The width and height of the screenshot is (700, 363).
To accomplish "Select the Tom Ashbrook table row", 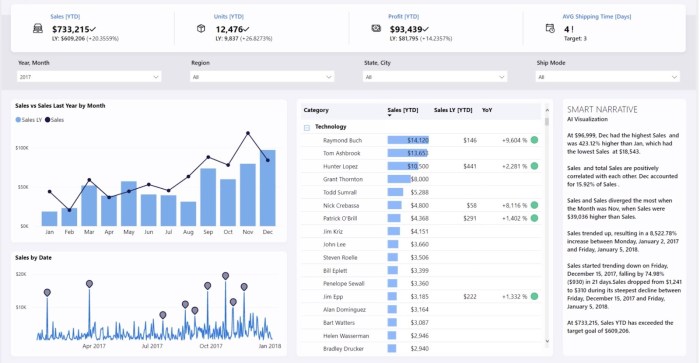I will coord(421,153).
